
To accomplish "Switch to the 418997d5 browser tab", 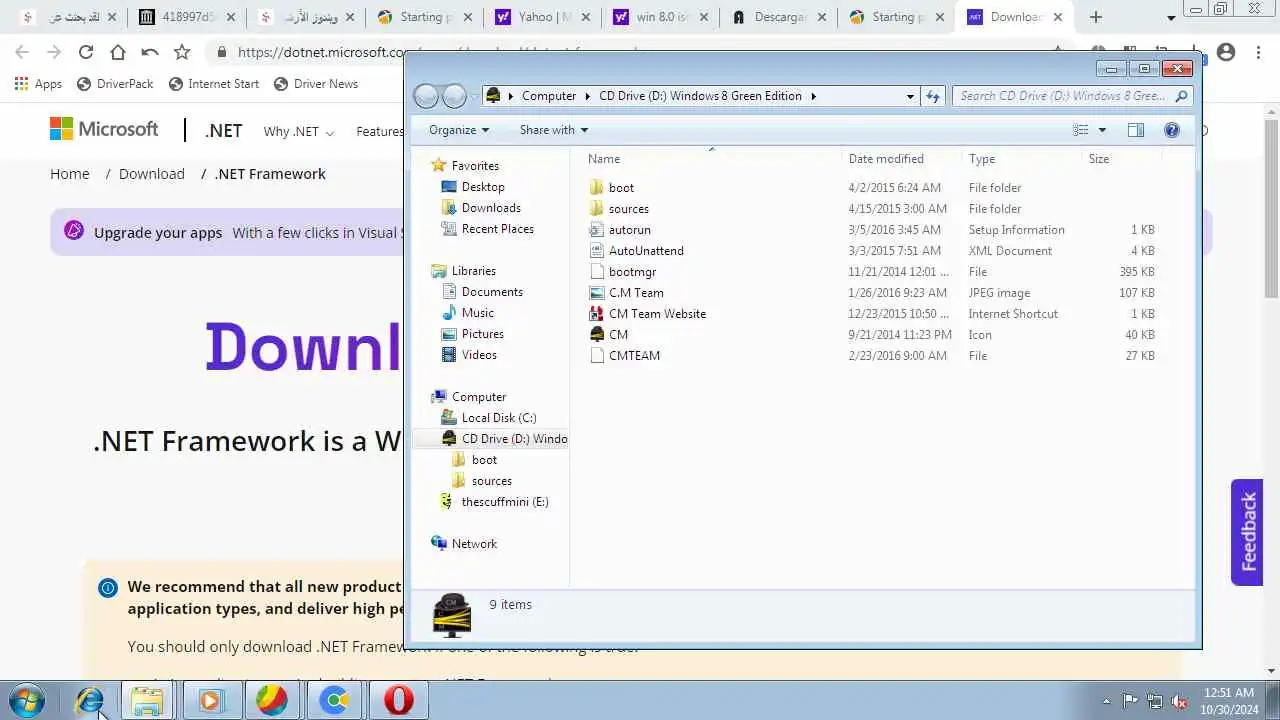I will 188,17.
